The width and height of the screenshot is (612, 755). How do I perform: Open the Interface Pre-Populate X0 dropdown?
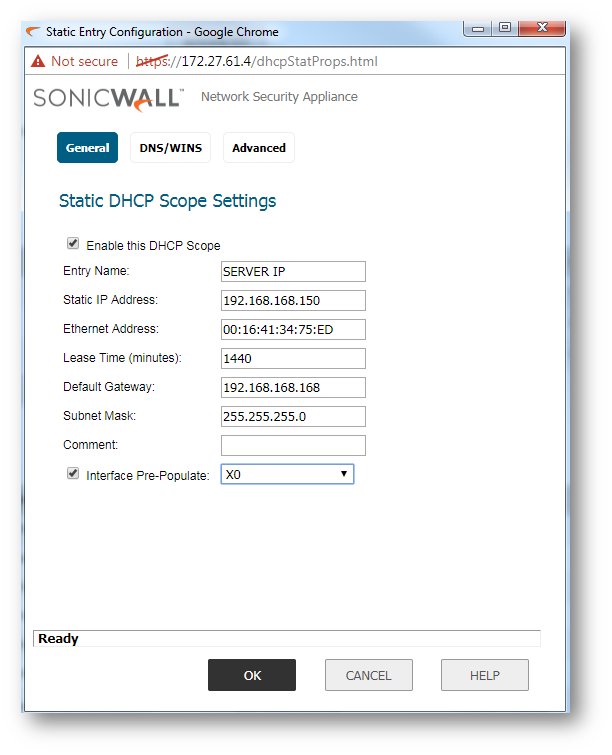287,474
